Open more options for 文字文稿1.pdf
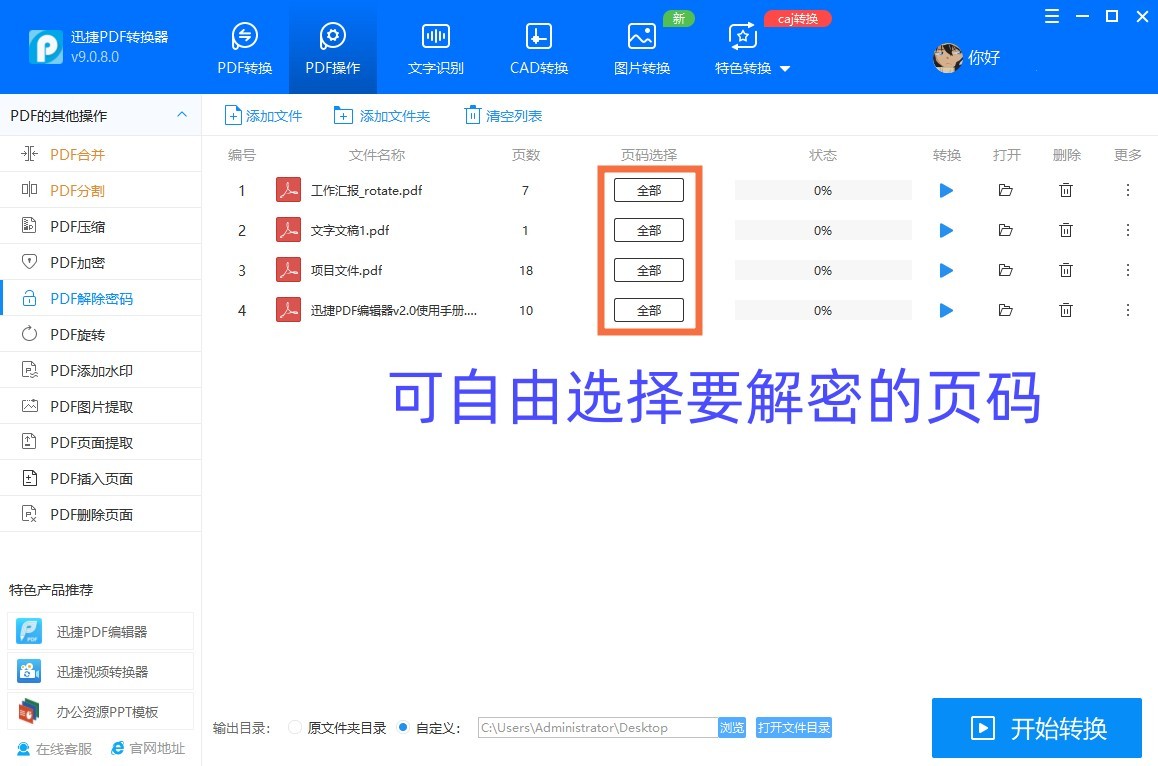The image size is (1158, 766). pos(1128,230)
